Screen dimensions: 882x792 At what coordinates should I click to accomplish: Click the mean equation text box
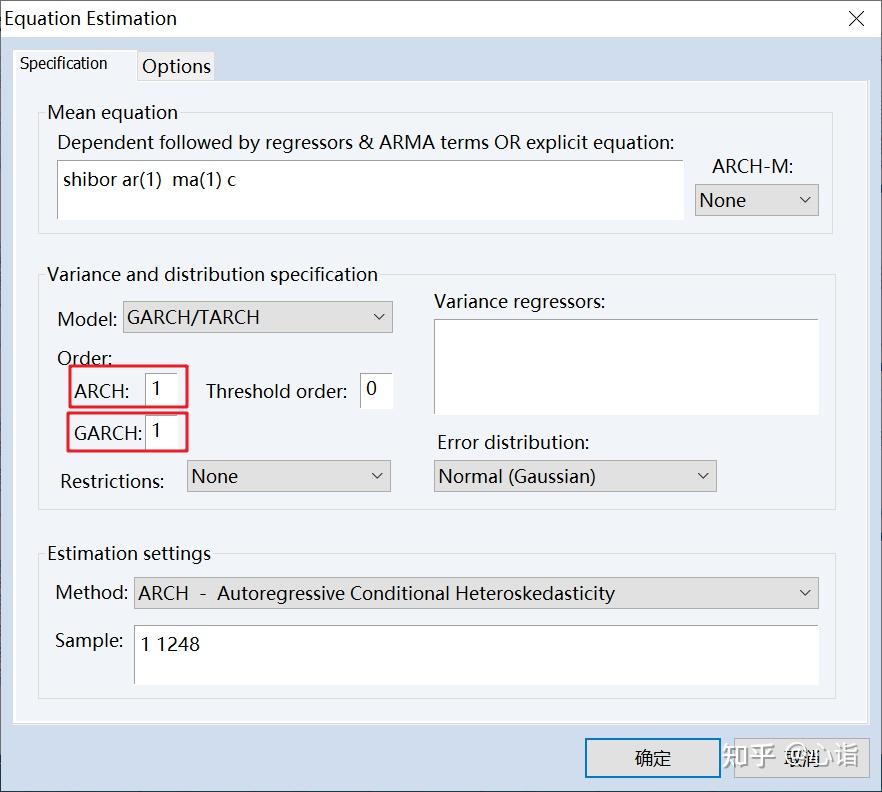[370, 189]
